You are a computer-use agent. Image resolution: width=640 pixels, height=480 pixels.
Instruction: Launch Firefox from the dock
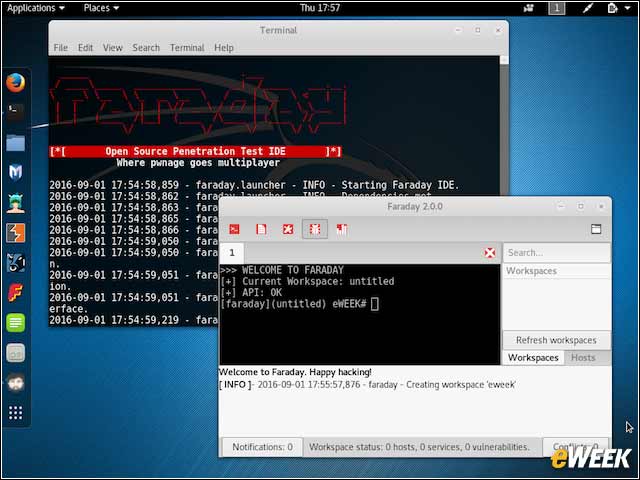16,83
